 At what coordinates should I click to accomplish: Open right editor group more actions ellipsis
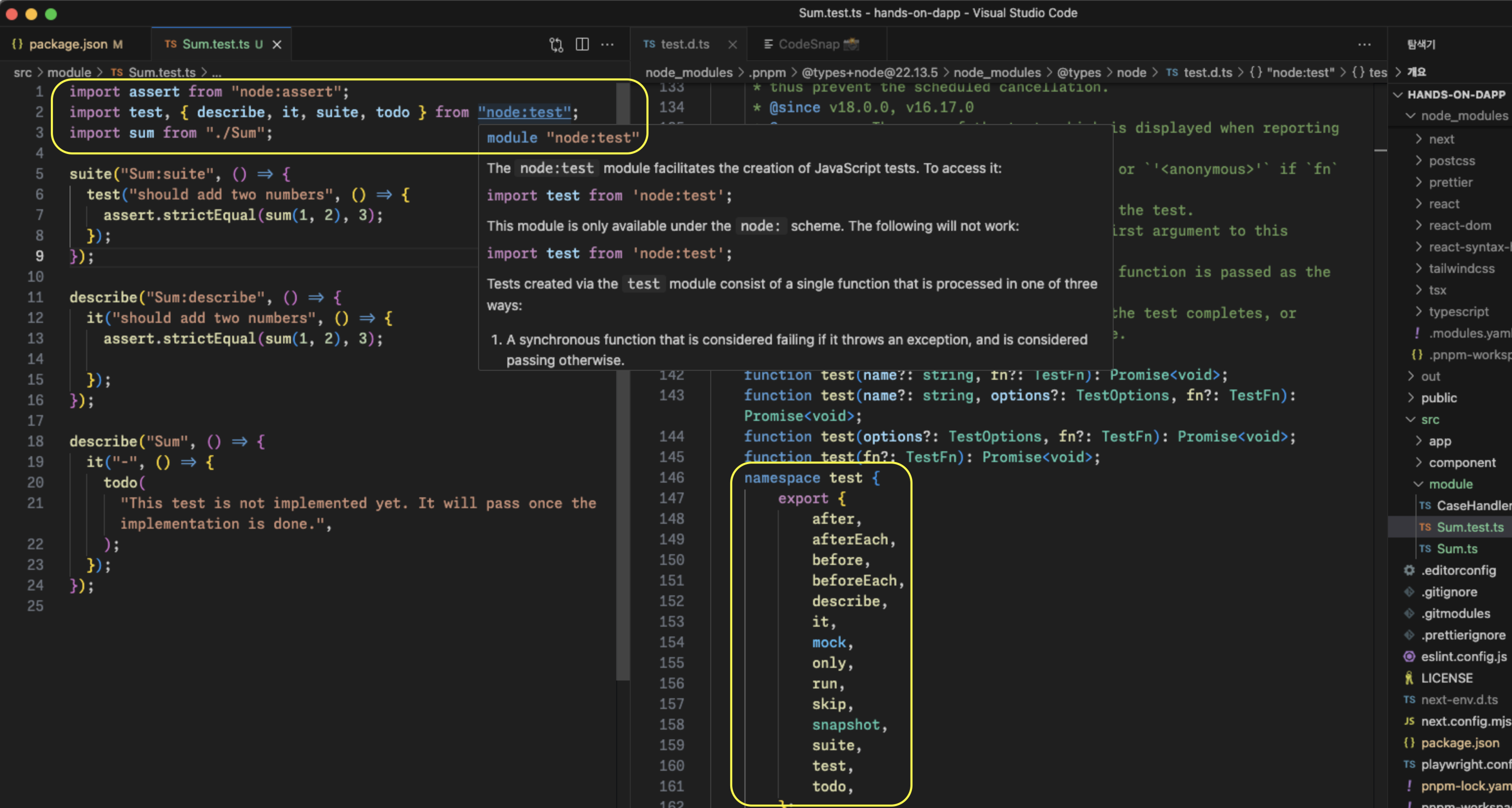tap(1364, 45)
